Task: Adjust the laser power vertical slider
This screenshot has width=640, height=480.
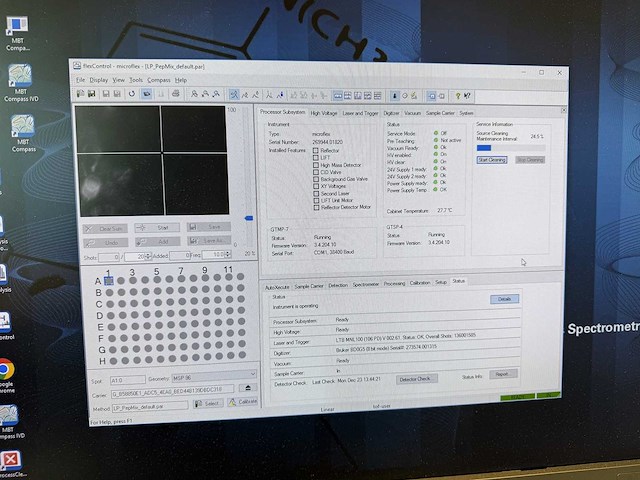Action: coord(249,217)
